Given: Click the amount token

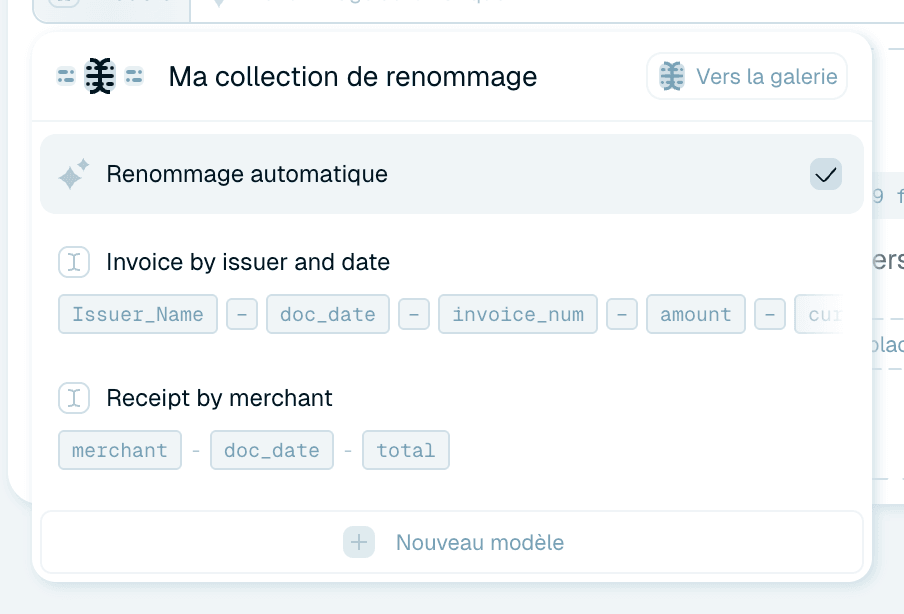Looking at the screenshot, I should point(696,314).
